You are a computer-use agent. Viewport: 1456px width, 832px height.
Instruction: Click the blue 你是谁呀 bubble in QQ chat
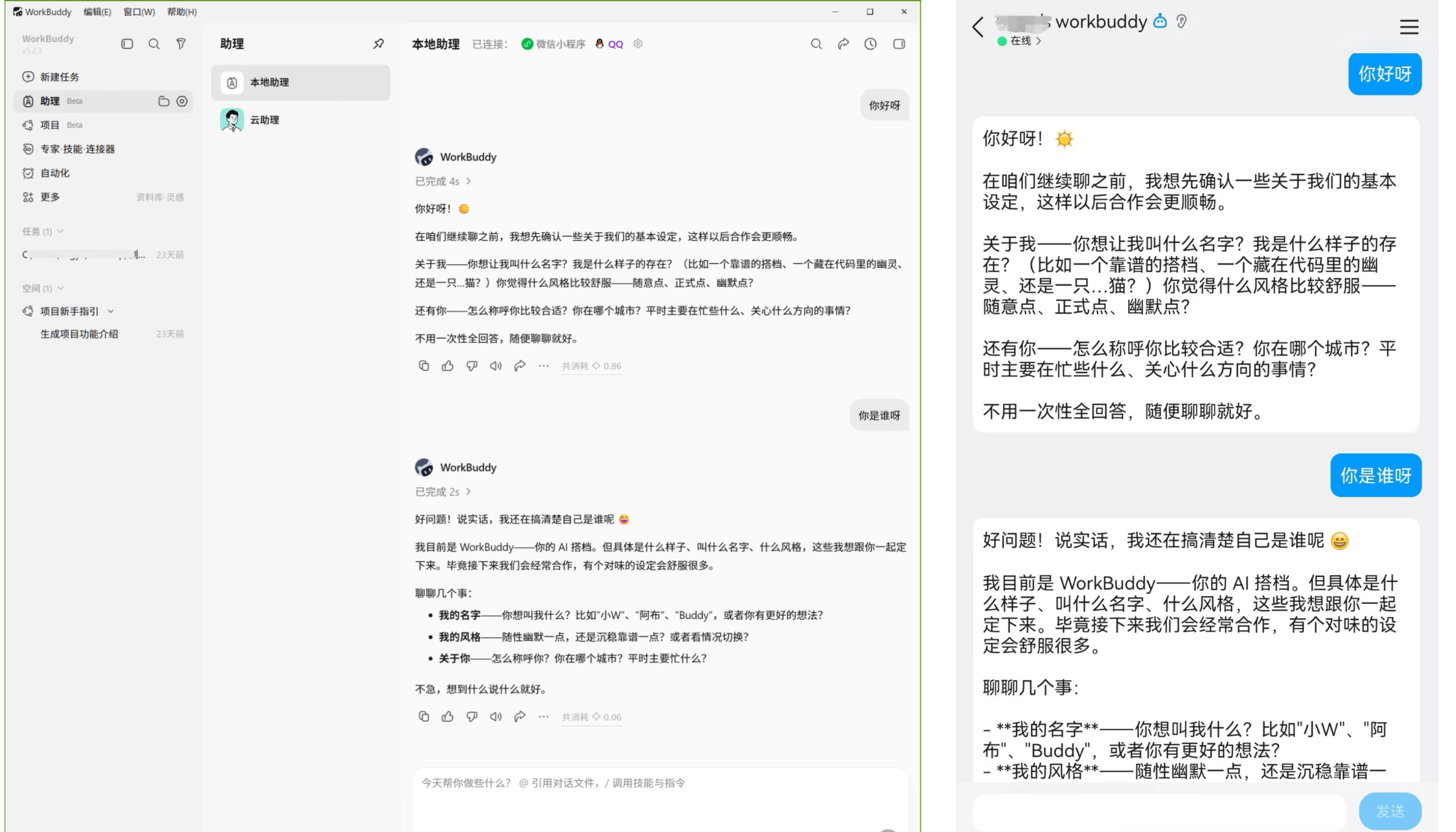point(1376,476)
